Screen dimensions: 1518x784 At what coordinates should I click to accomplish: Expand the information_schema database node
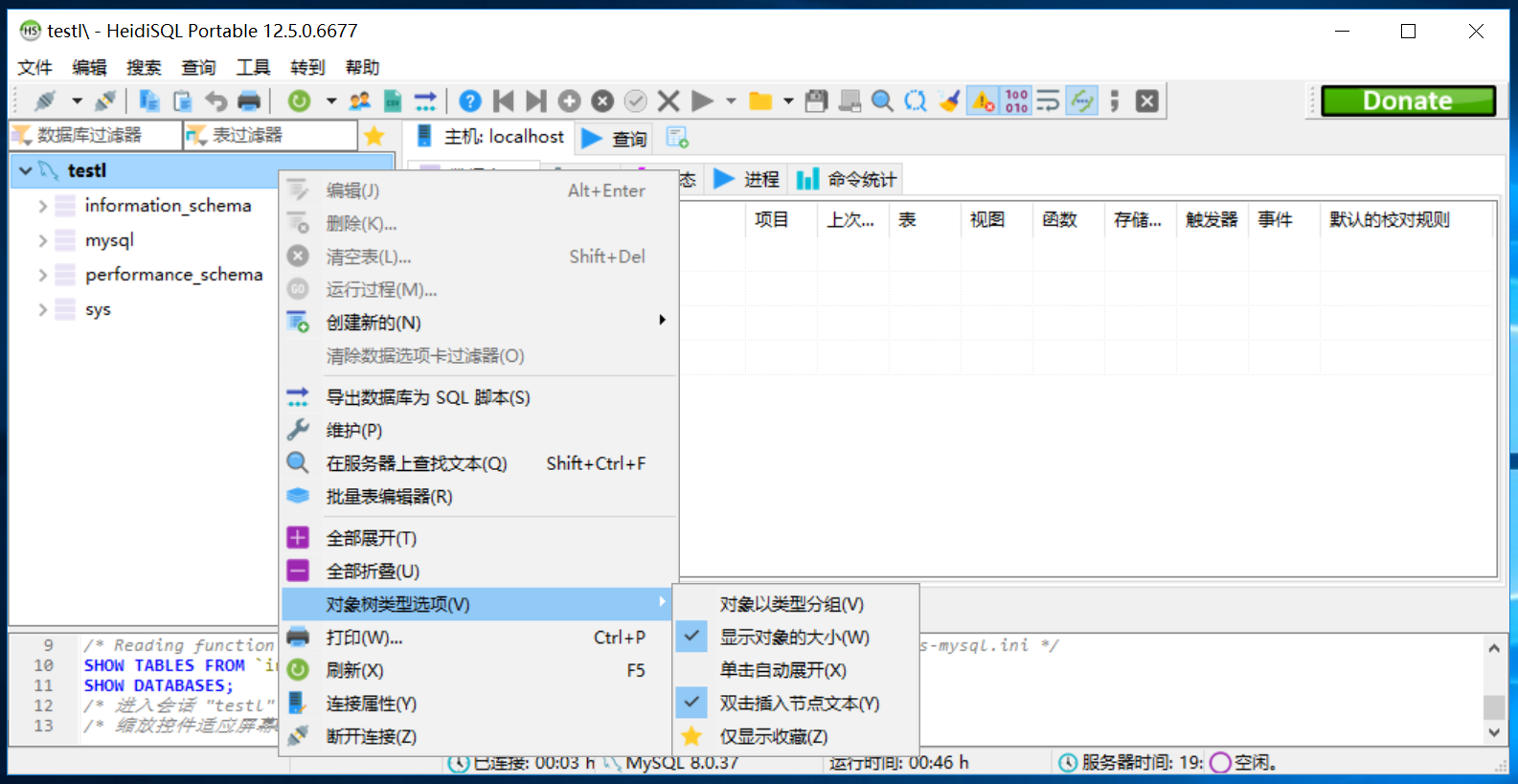42,206
